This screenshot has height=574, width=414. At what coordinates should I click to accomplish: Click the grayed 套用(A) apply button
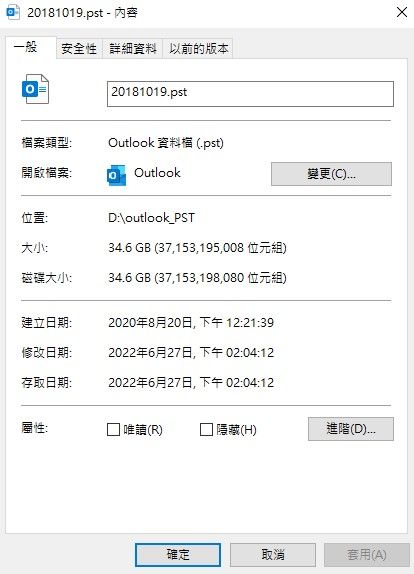point(366,555)
